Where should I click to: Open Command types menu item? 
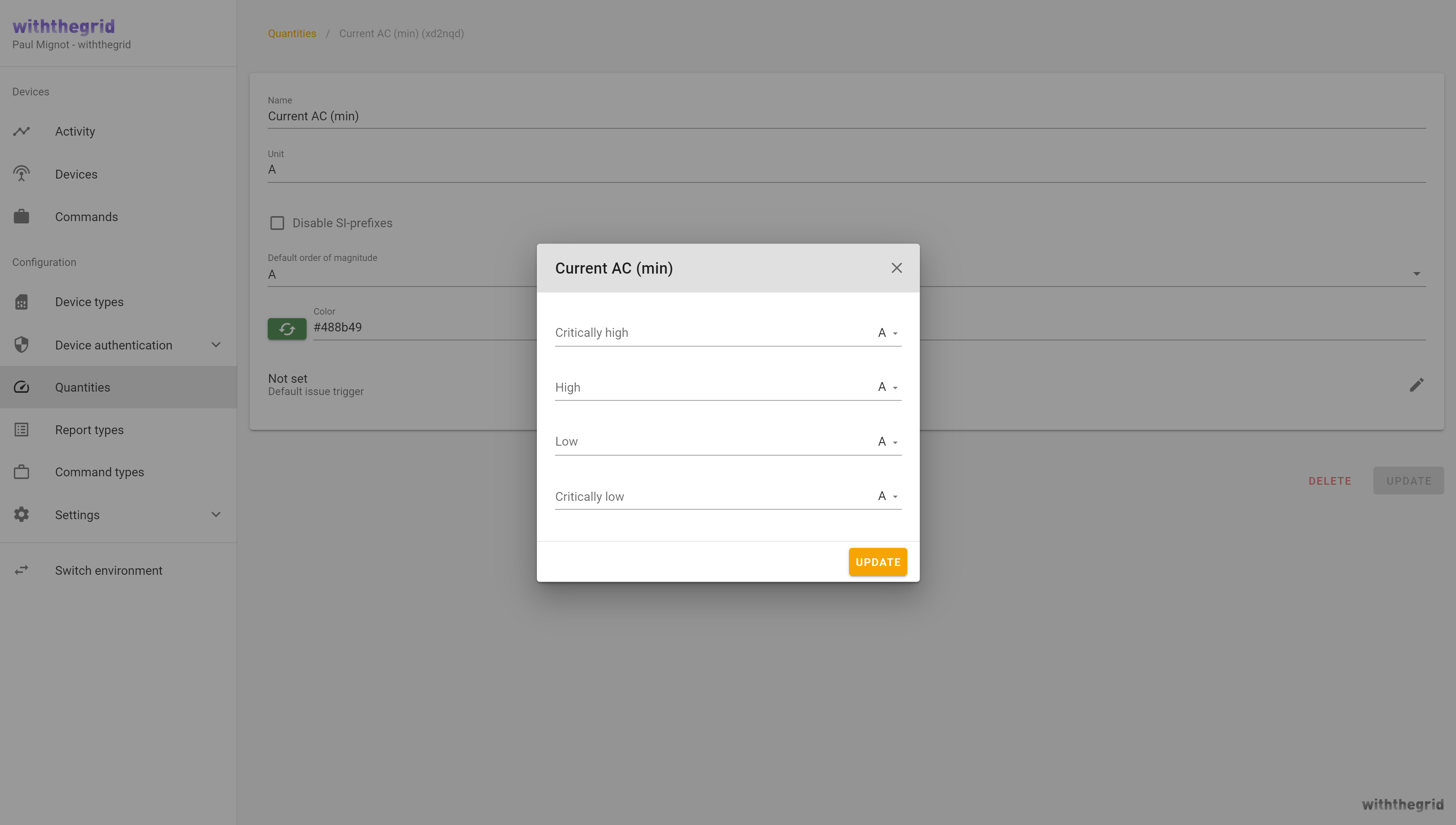(99, 472)
